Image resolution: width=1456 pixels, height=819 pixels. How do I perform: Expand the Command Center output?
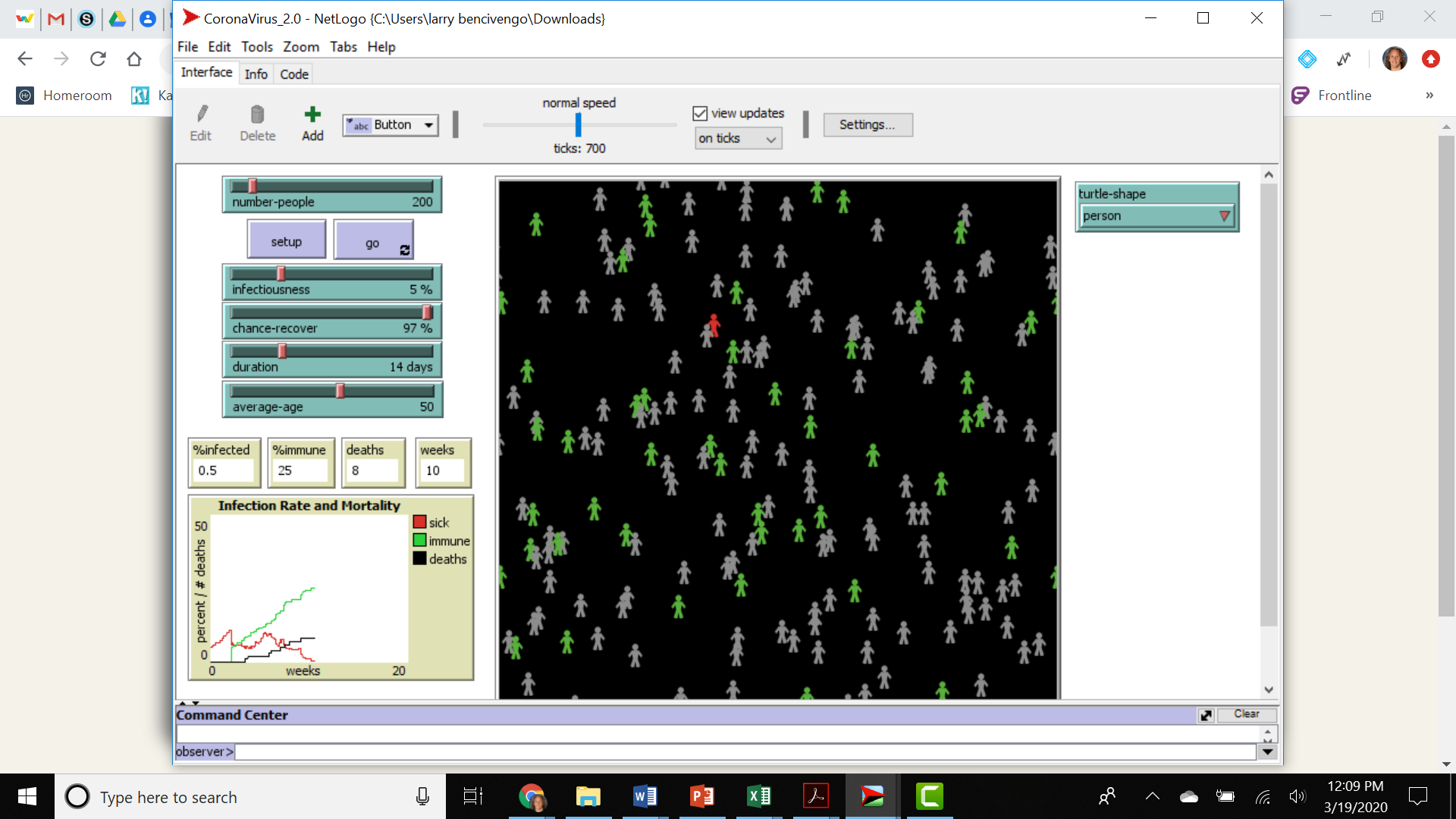[1206, 715]
